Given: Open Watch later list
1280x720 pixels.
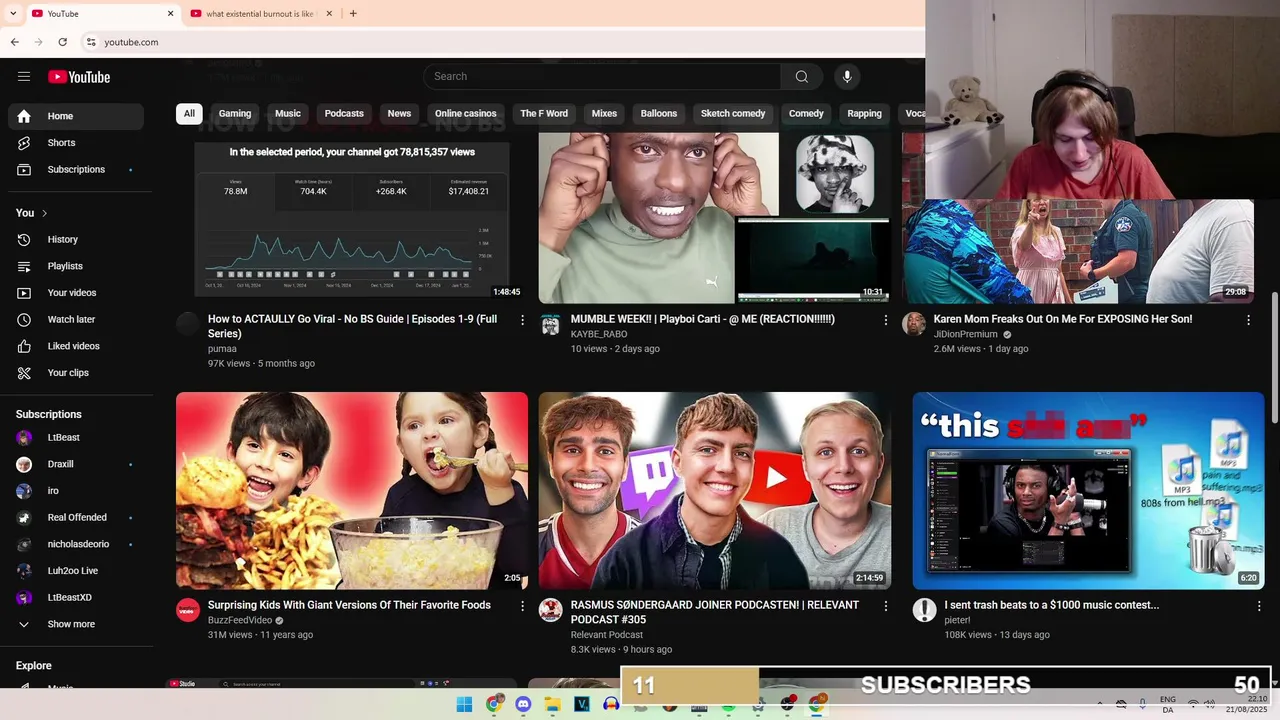Looking at the screenshot, I should coord(76,319).
